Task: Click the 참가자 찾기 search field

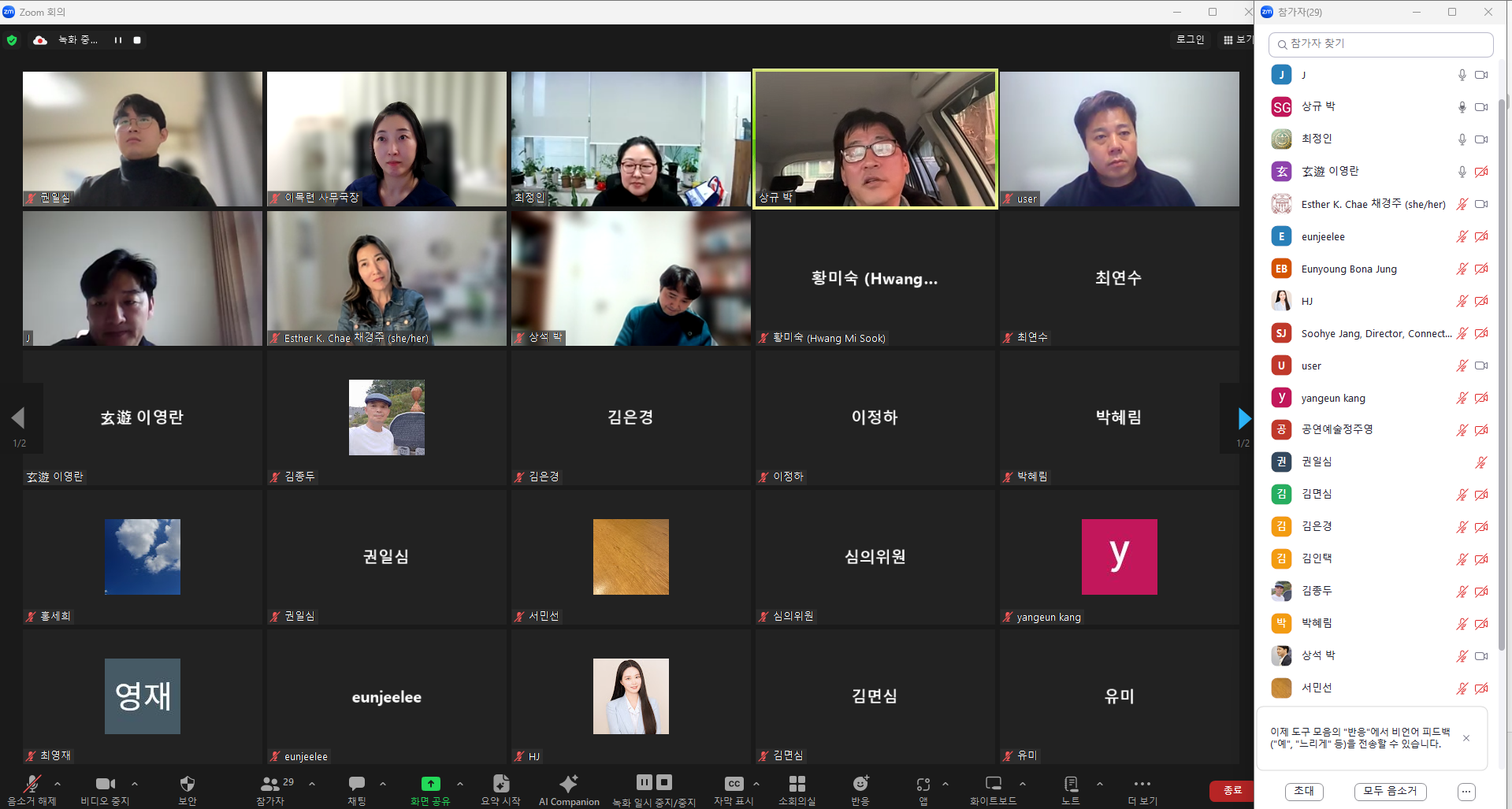Action: tap(1380, 44)
